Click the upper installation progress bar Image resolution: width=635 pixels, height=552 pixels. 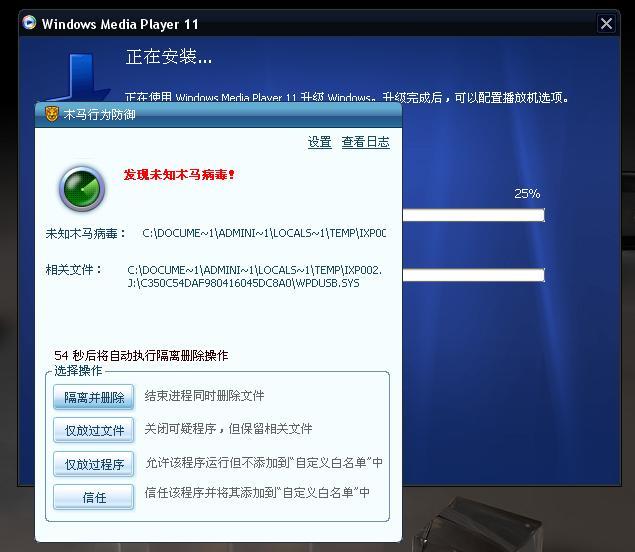(x=473, y=215)
